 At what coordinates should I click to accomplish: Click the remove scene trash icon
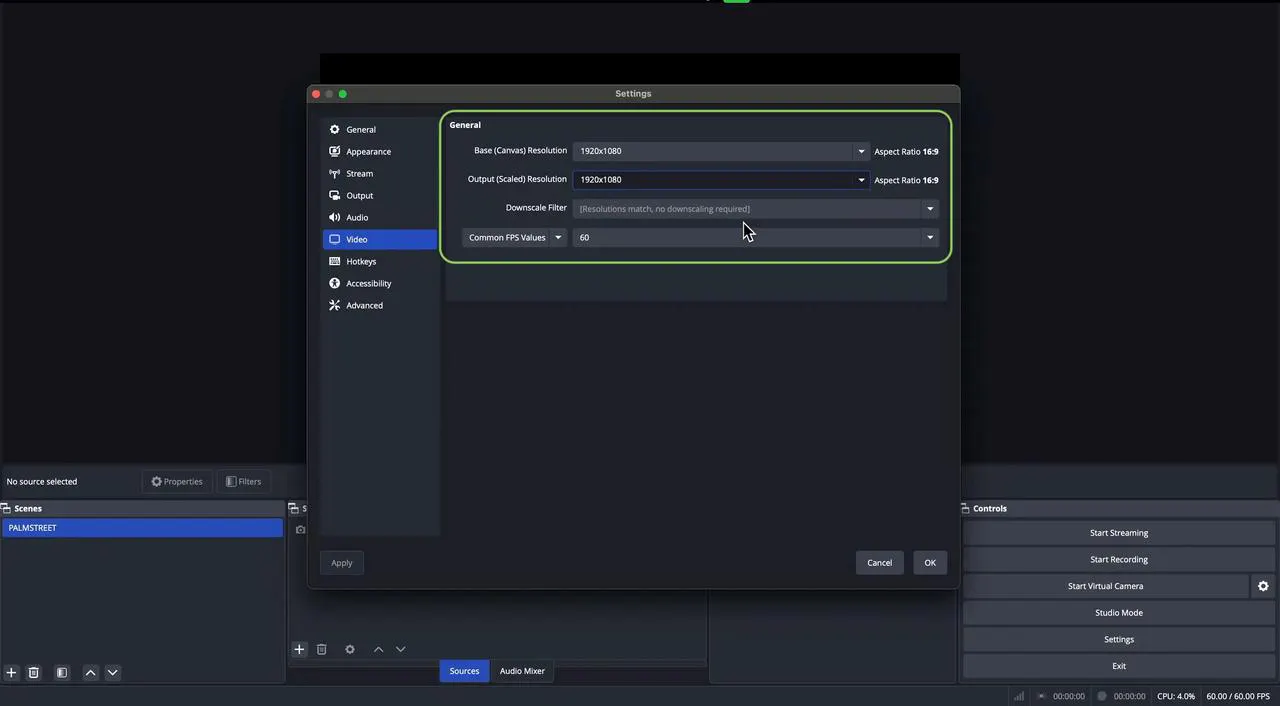(33, 673)
